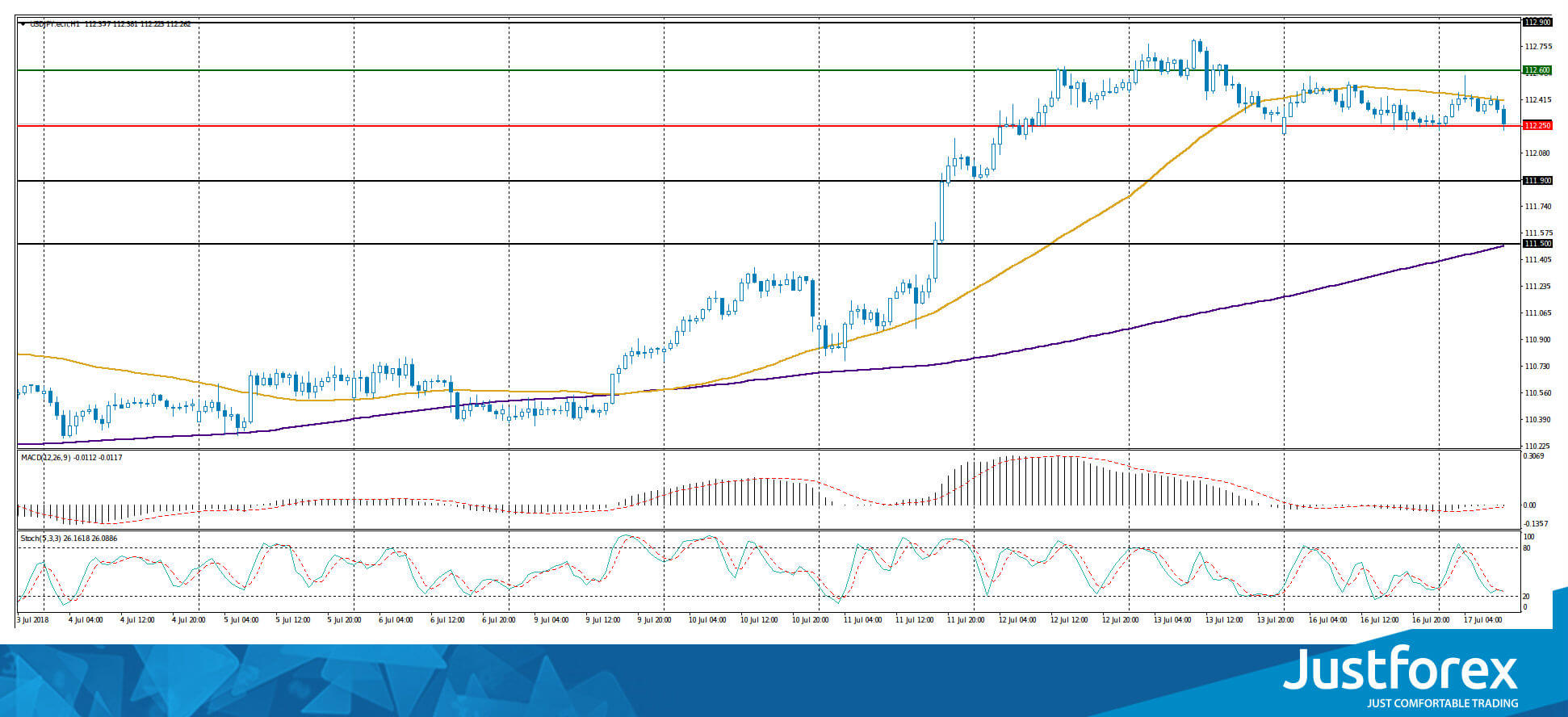
Task: Click the 110.730 price axis value
Action: click(1537, 367)
